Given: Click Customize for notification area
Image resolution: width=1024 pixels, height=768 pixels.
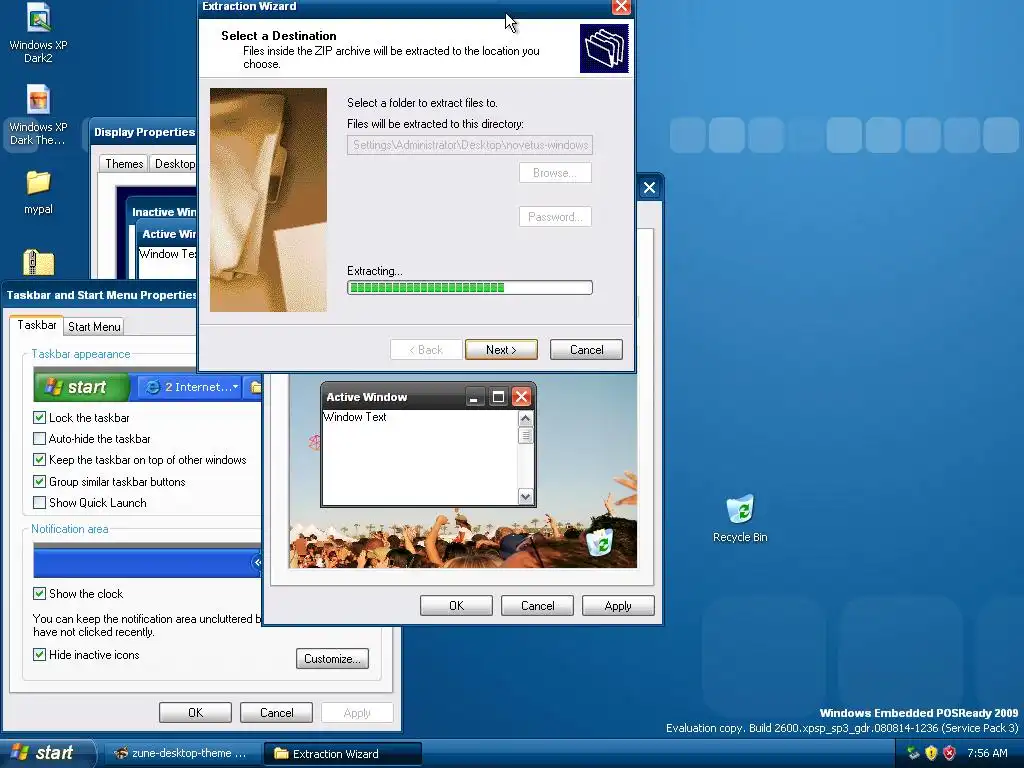Looking at the screenshot, I should tap(332, 658).
